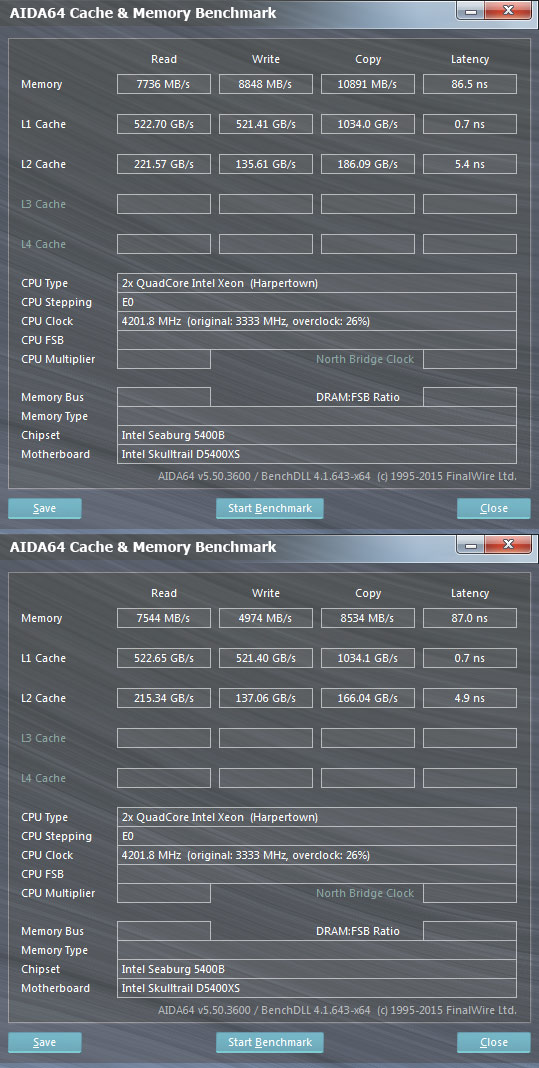The width and height of the screenshot is (539, 1068).
Task: Select the 521.41 GB/s L1 write value
Action: pos(266,124)
